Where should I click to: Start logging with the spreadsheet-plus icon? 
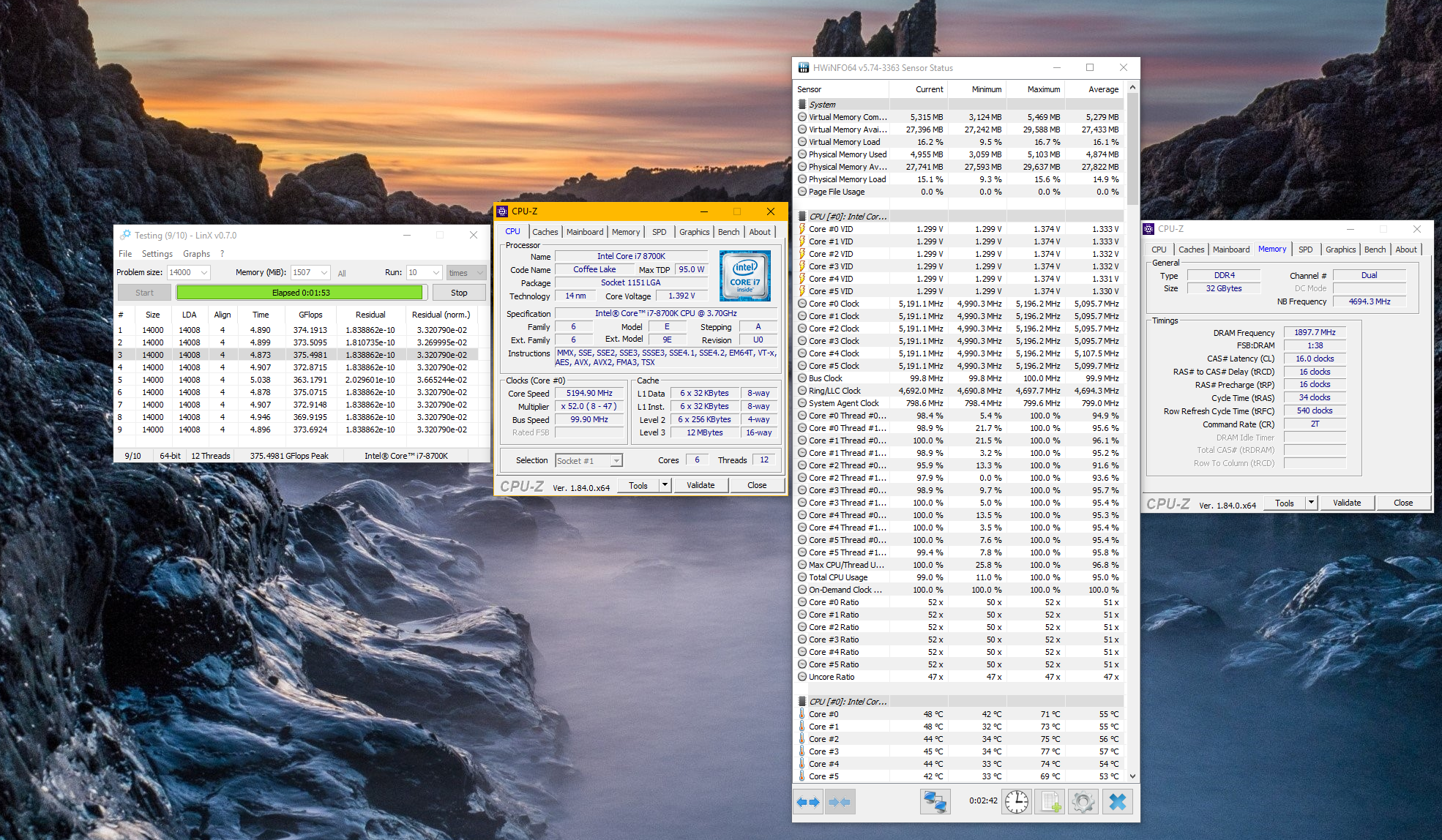[1050, 802]
